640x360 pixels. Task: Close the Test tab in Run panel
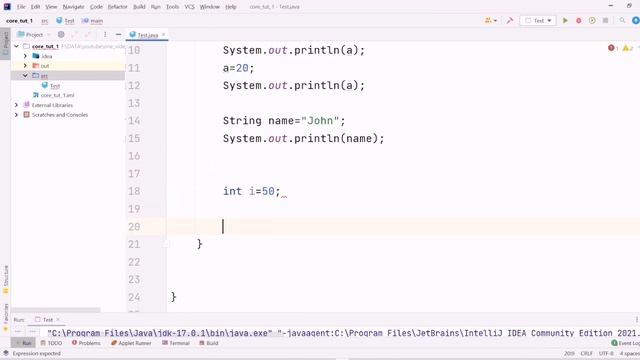coord(58,320)
